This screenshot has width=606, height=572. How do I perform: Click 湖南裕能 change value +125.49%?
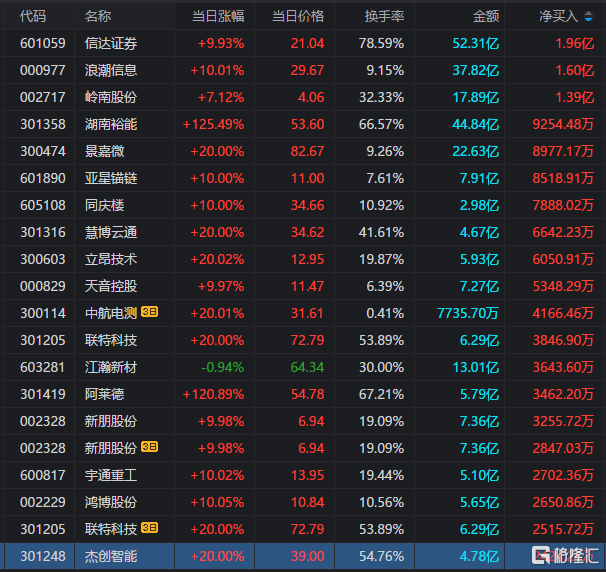click(213, 124)
